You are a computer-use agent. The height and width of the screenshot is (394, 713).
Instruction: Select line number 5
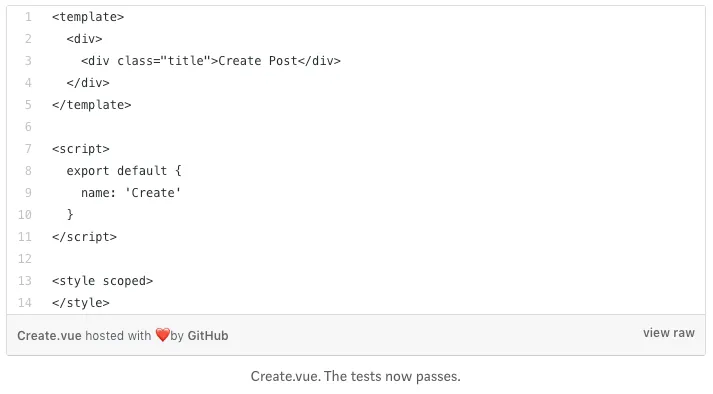click(28, 105)
